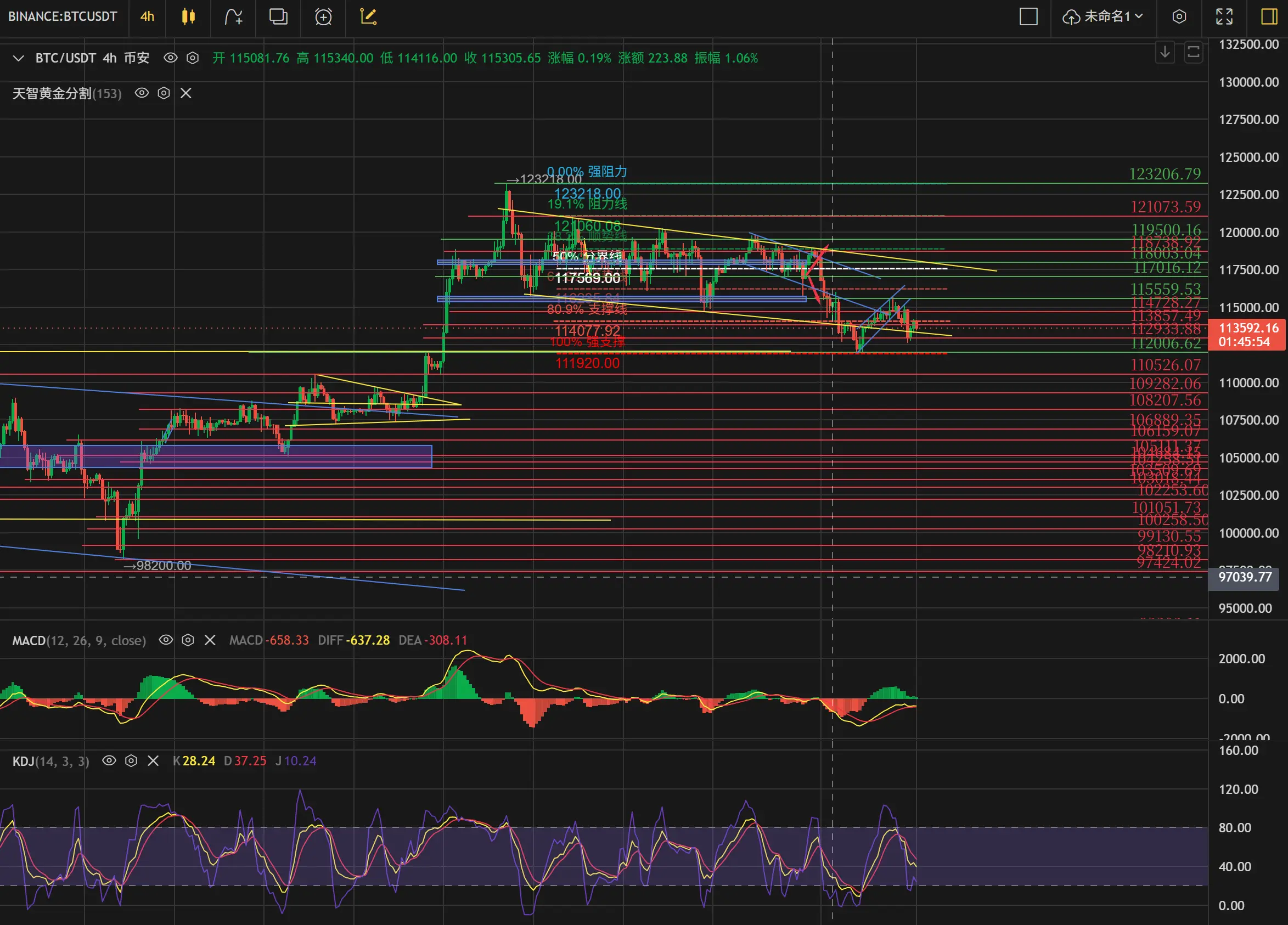The width and height of the screenshot is (1288, 925).
Task: Open the 未命名1 saved layout dropdown
Action: coord(1103,16)
